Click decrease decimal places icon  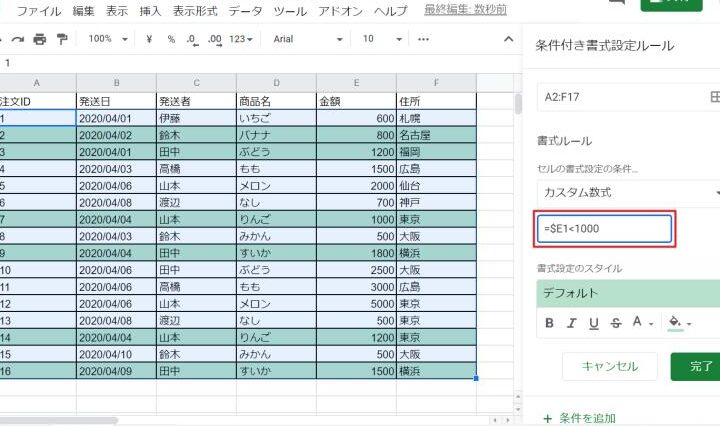[192, 39]
